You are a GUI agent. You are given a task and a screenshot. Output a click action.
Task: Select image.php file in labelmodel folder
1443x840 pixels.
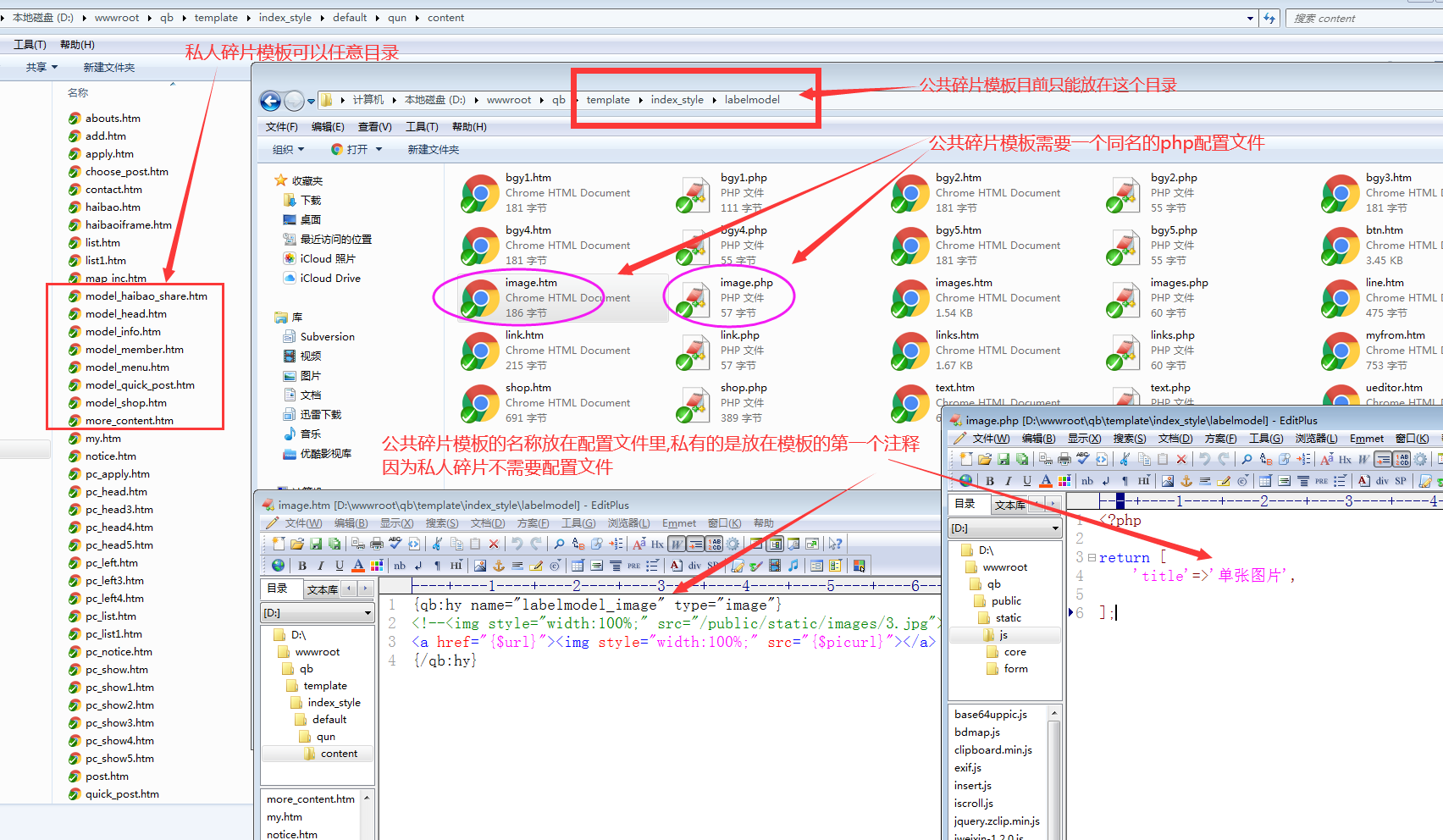726,298
